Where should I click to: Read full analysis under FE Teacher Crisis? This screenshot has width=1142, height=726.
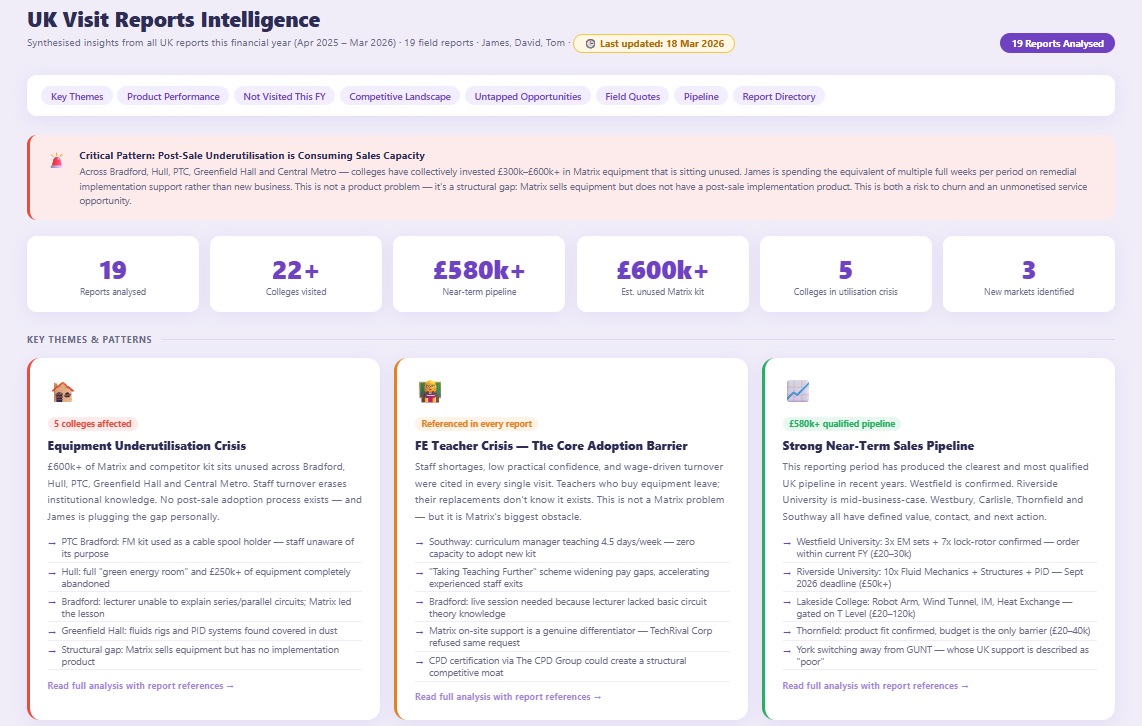click(x=507, y=697)
